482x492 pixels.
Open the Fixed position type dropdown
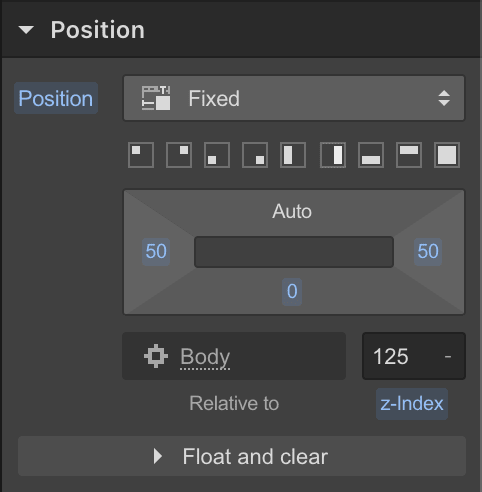click(x=294, y=98)
